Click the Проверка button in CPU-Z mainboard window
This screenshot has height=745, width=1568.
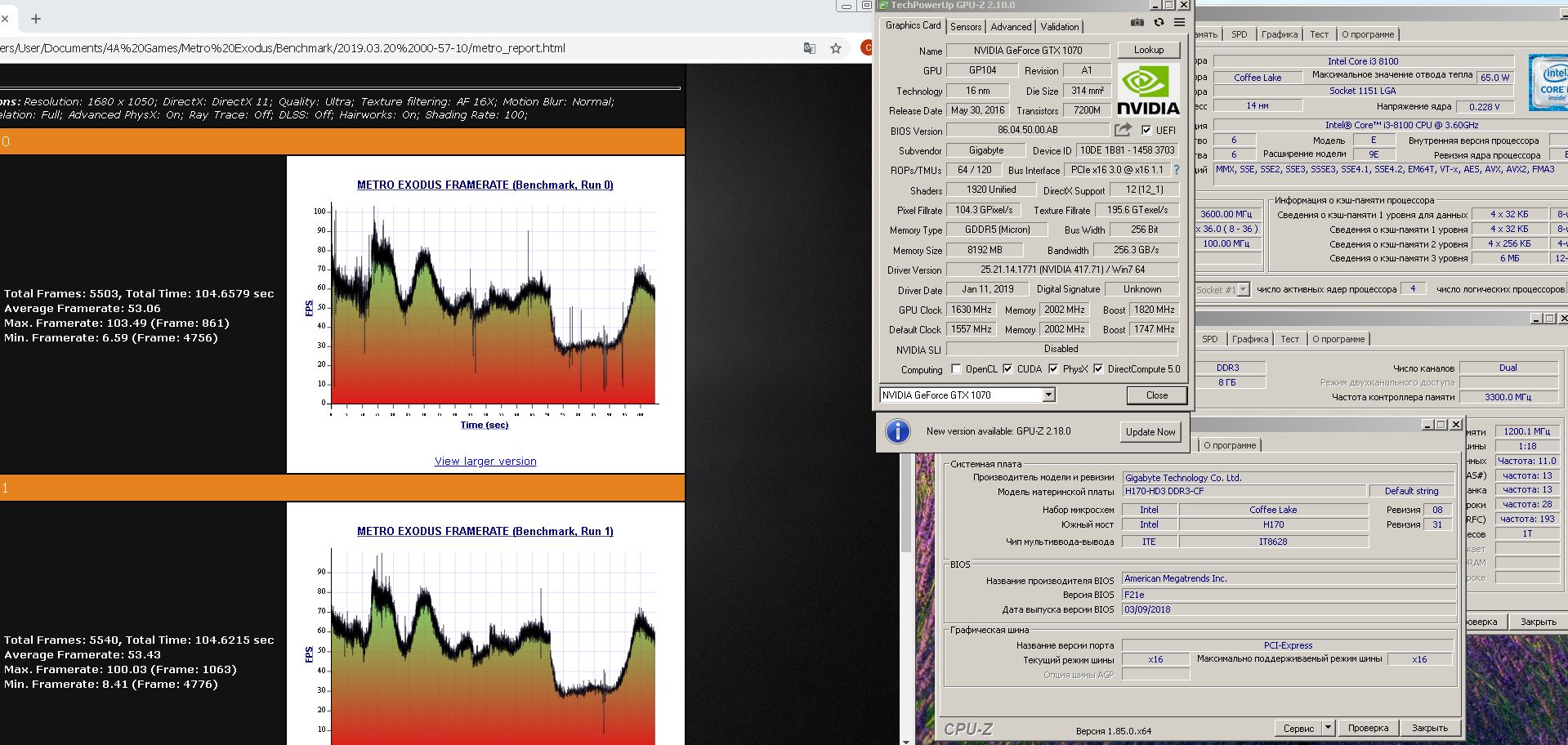tap(1368, 728)
